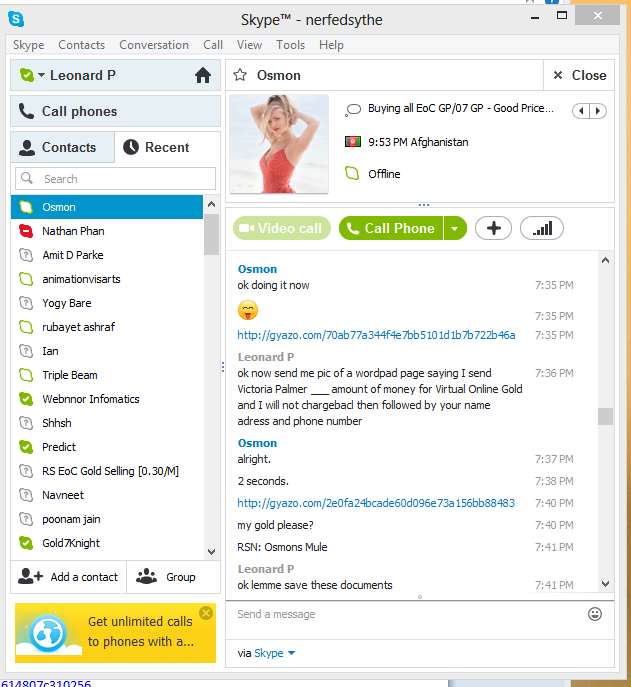
Task: Focus the contact Search field
Action: point(115,178)
